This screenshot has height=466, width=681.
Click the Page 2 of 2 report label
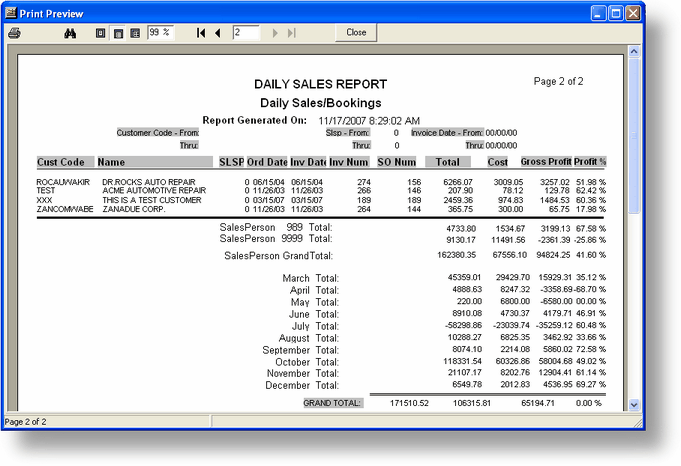558,82
